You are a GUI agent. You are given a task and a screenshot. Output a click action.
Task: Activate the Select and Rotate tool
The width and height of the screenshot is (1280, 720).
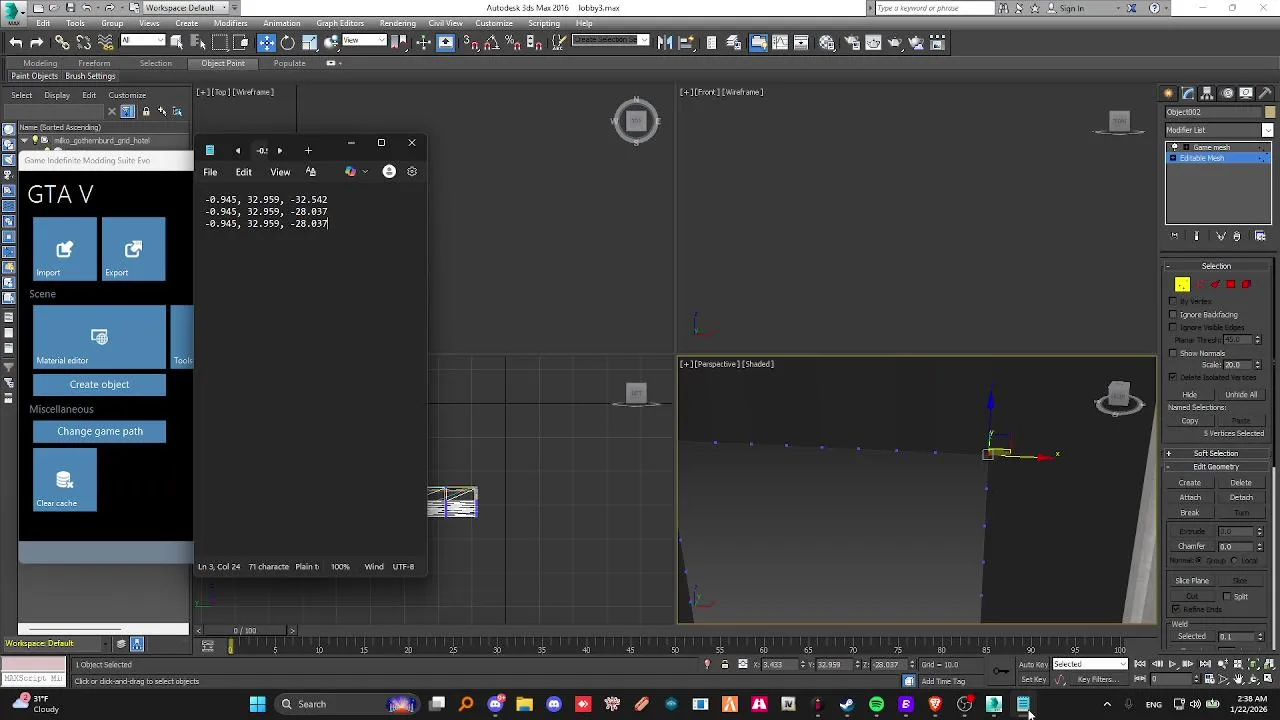(x=288, y=42)
